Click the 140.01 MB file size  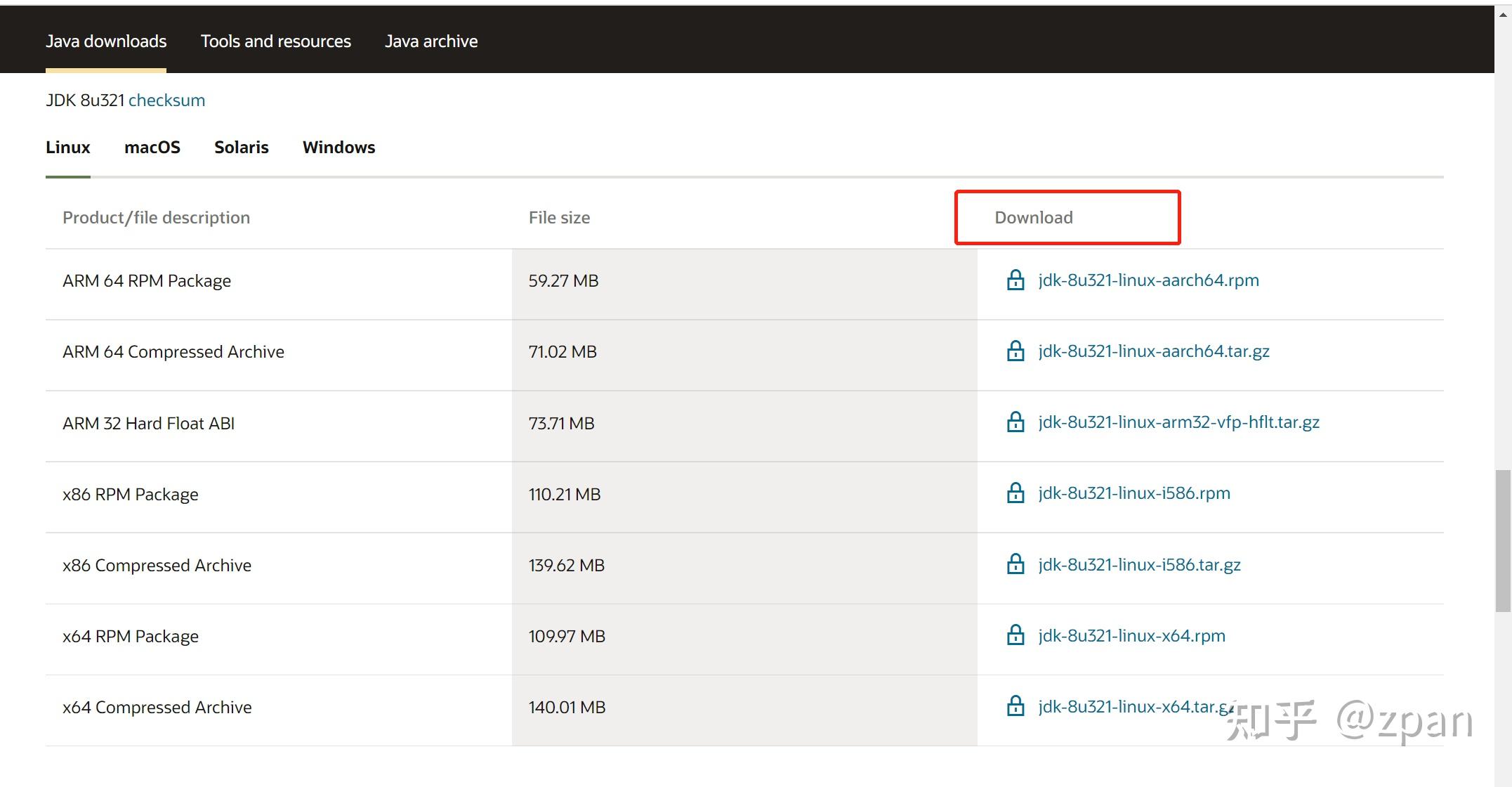[567, 708]
